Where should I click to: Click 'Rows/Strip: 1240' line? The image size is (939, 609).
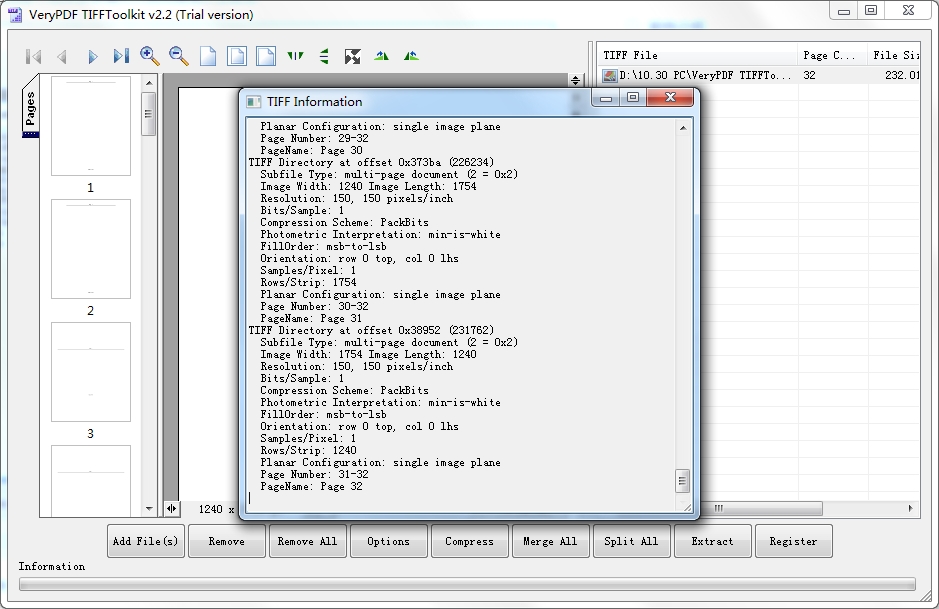point(308,450)
